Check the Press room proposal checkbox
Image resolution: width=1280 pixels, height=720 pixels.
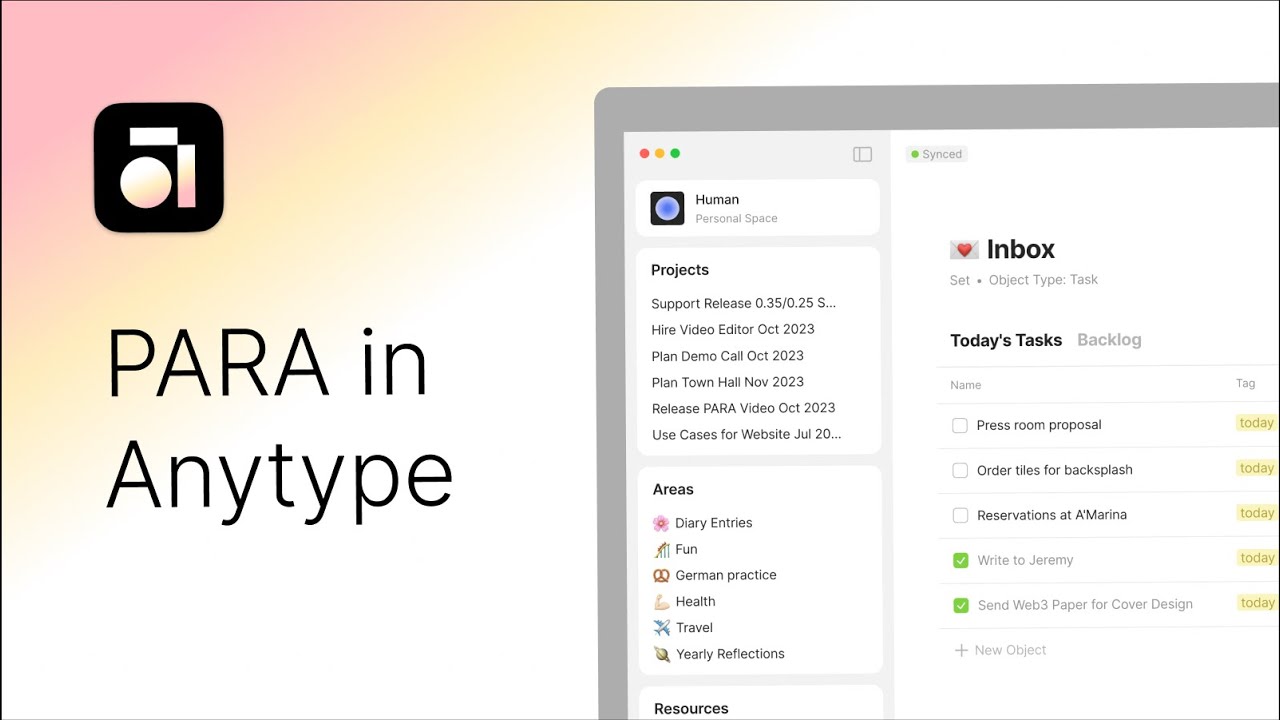(x=960, y=425)
